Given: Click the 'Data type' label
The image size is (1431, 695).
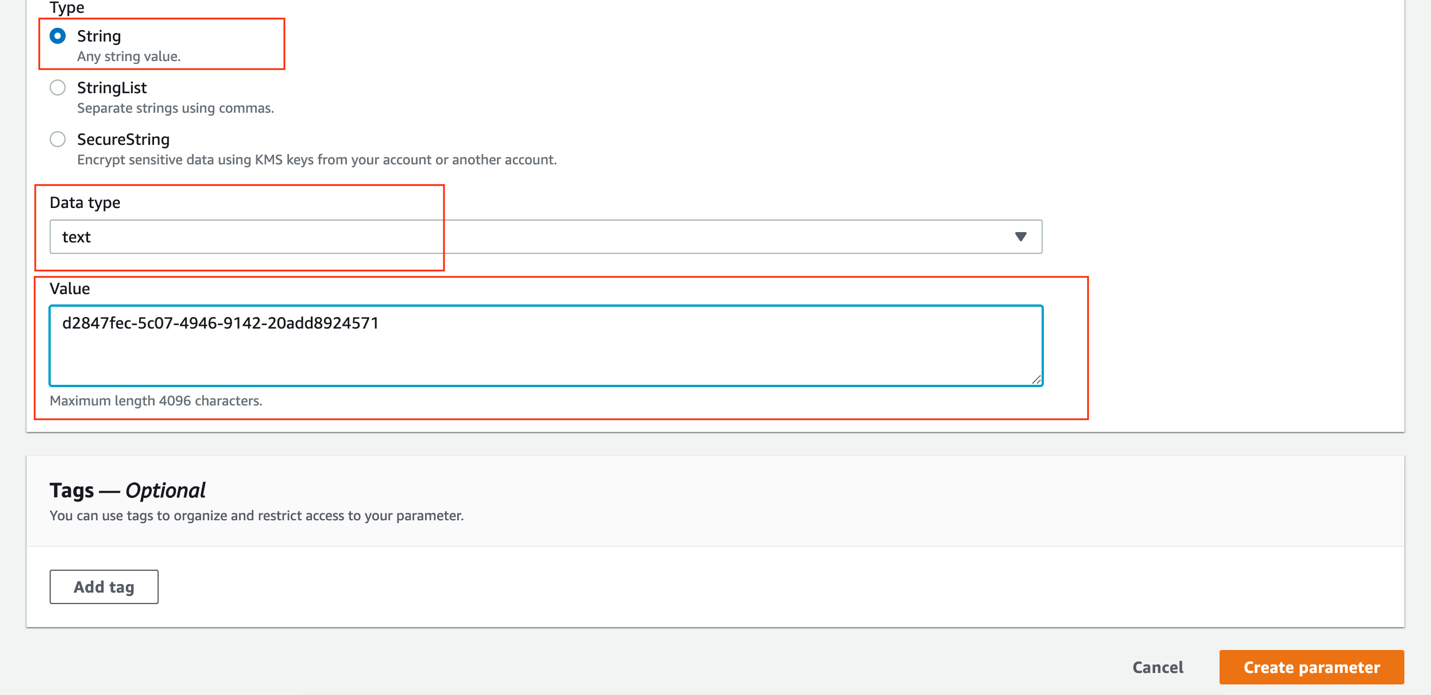Looking at the screenshot, I should coord(85,202).
